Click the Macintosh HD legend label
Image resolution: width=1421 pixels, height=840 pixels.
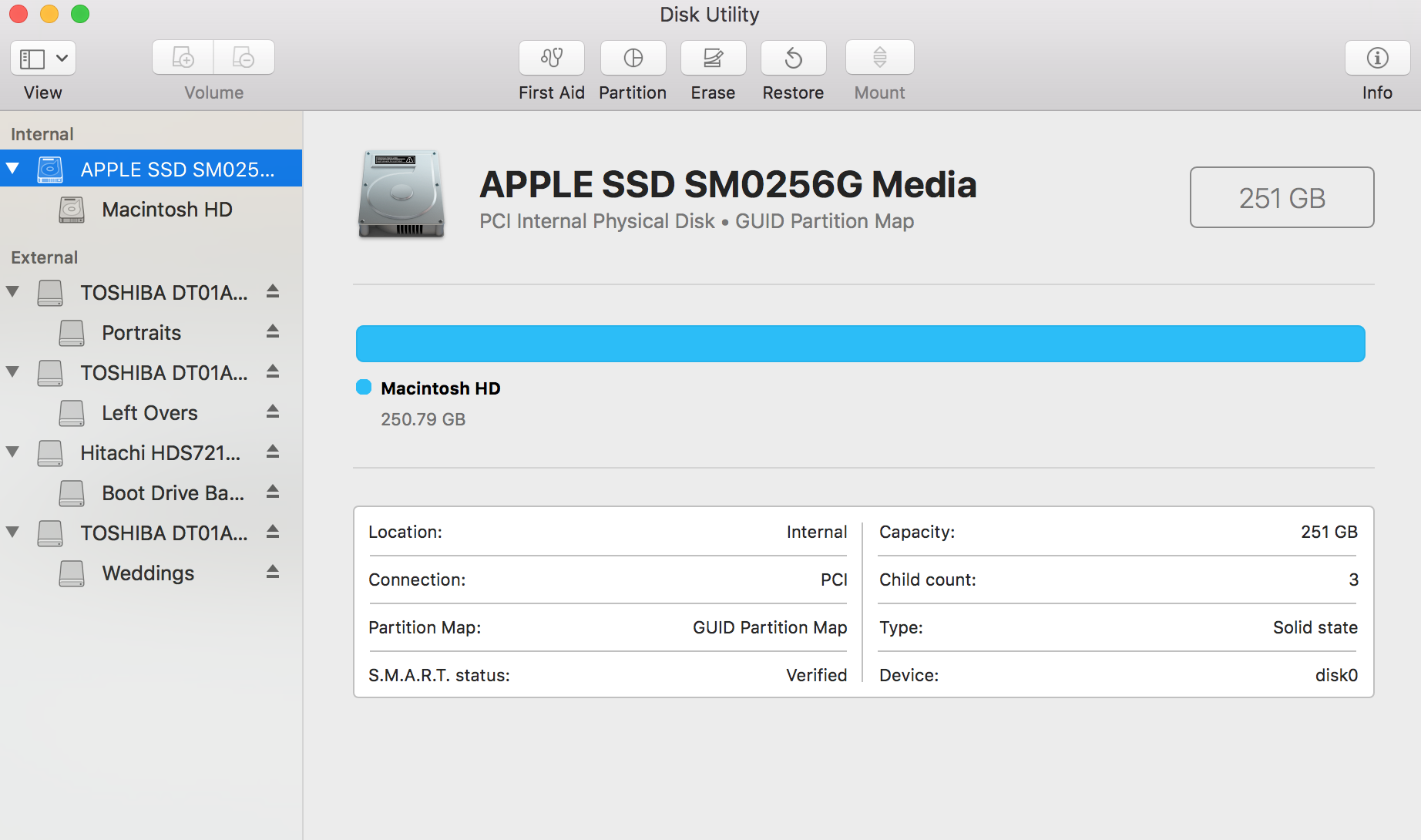pyautogui.click(x=441, y=388)
